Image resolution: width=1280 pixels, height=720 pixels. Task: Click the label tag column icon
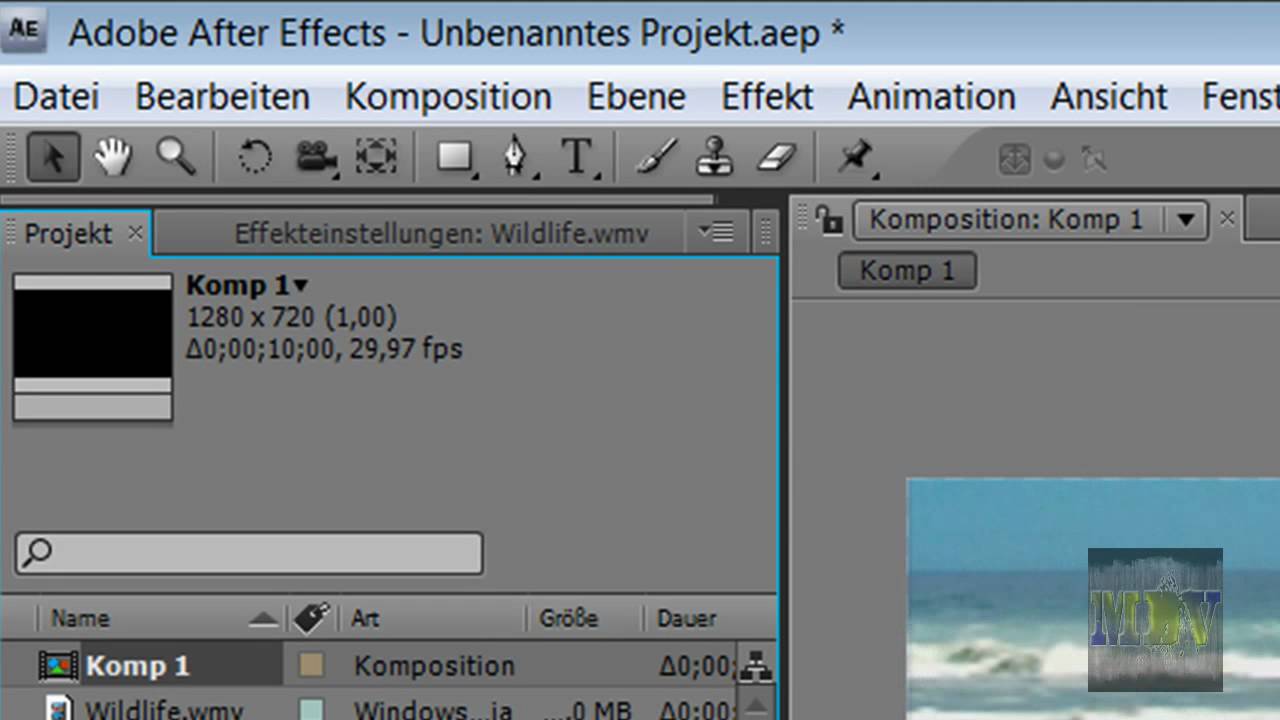click(312, 618)
